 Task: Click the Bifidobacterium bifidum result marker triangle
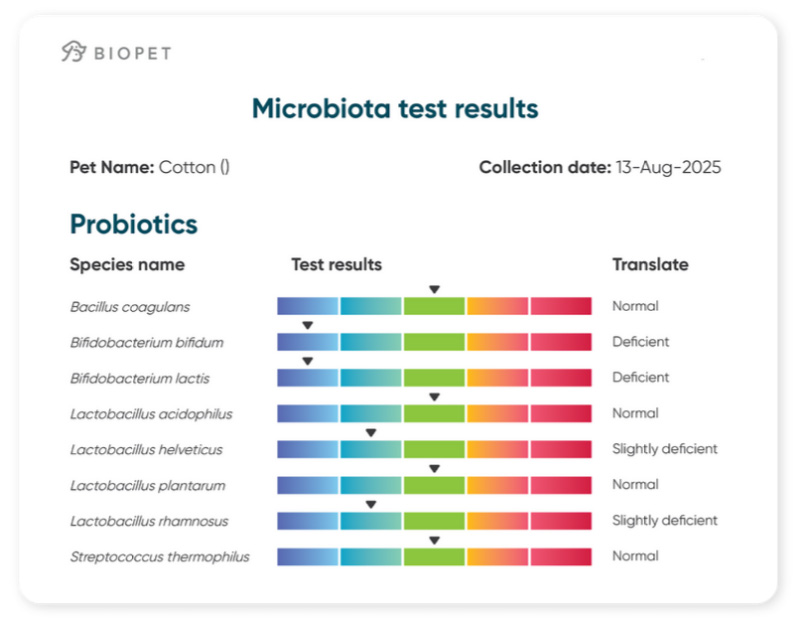tap(308, 325)
